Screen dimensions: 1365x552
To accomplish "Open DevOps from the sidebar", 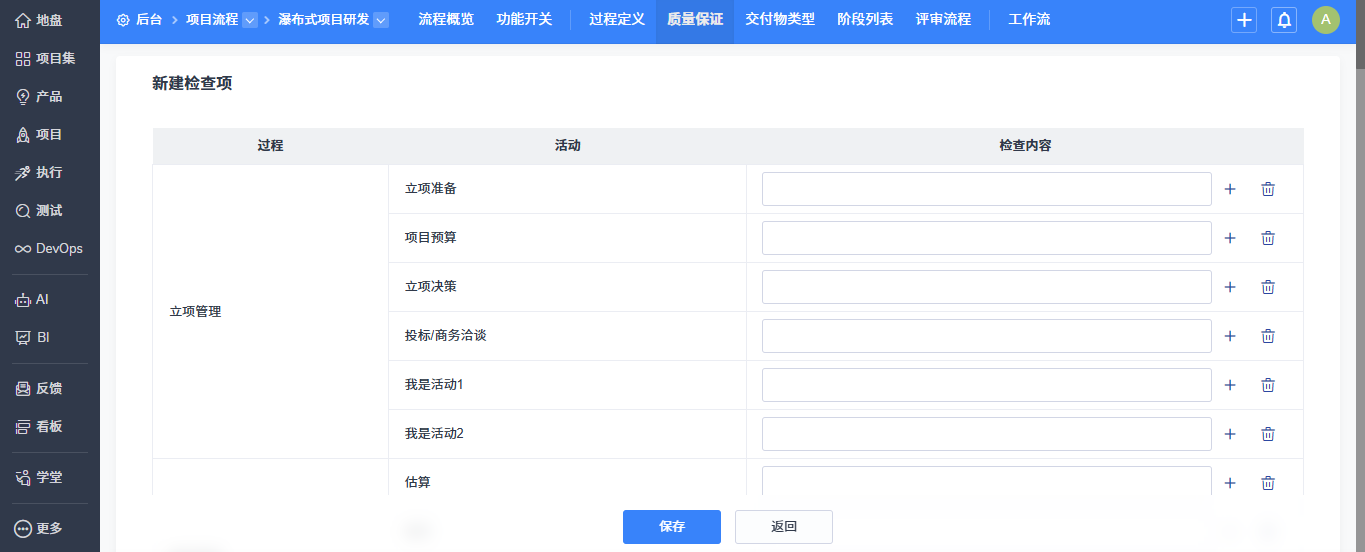I will click(x=49, y=248).
